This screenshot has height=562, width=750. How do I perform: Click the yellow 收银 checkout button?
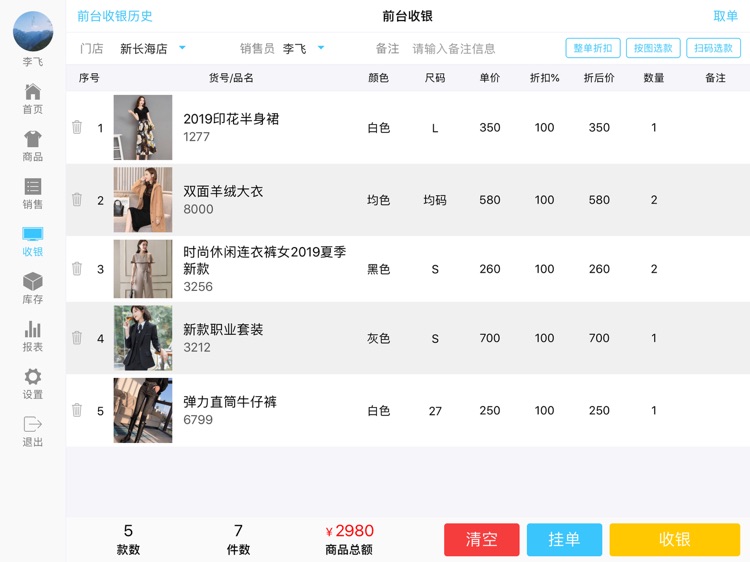675,540
